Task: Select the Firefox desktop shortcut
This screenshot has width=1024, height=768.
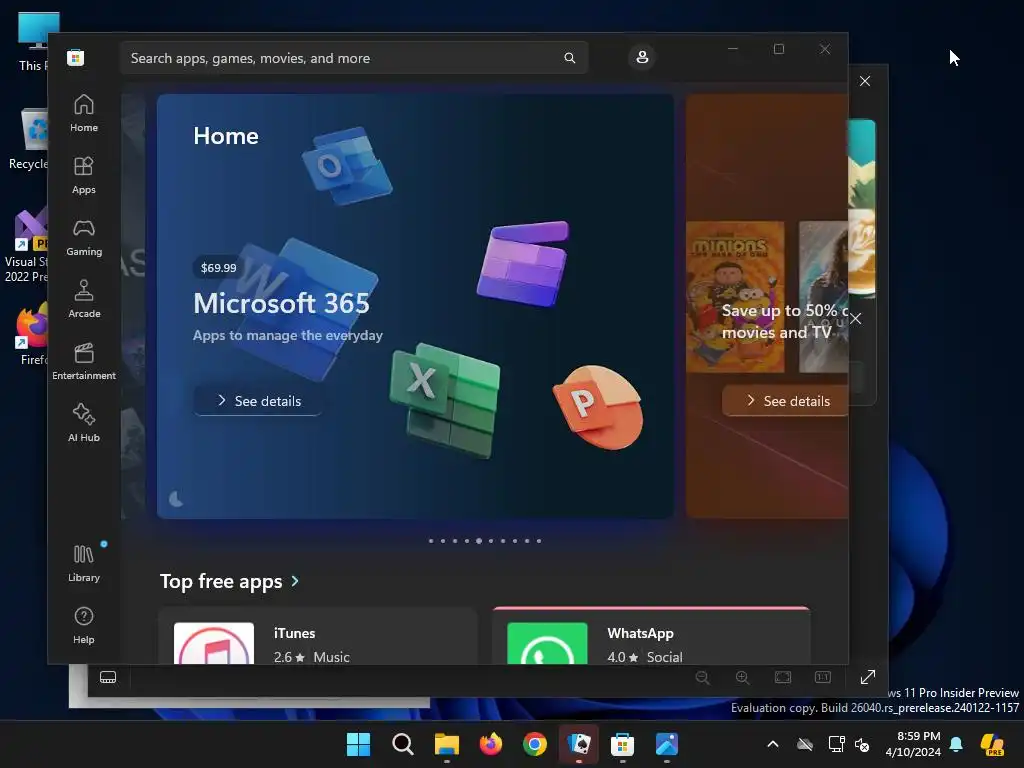Action: pyautogui.click(x=31, y=334)
